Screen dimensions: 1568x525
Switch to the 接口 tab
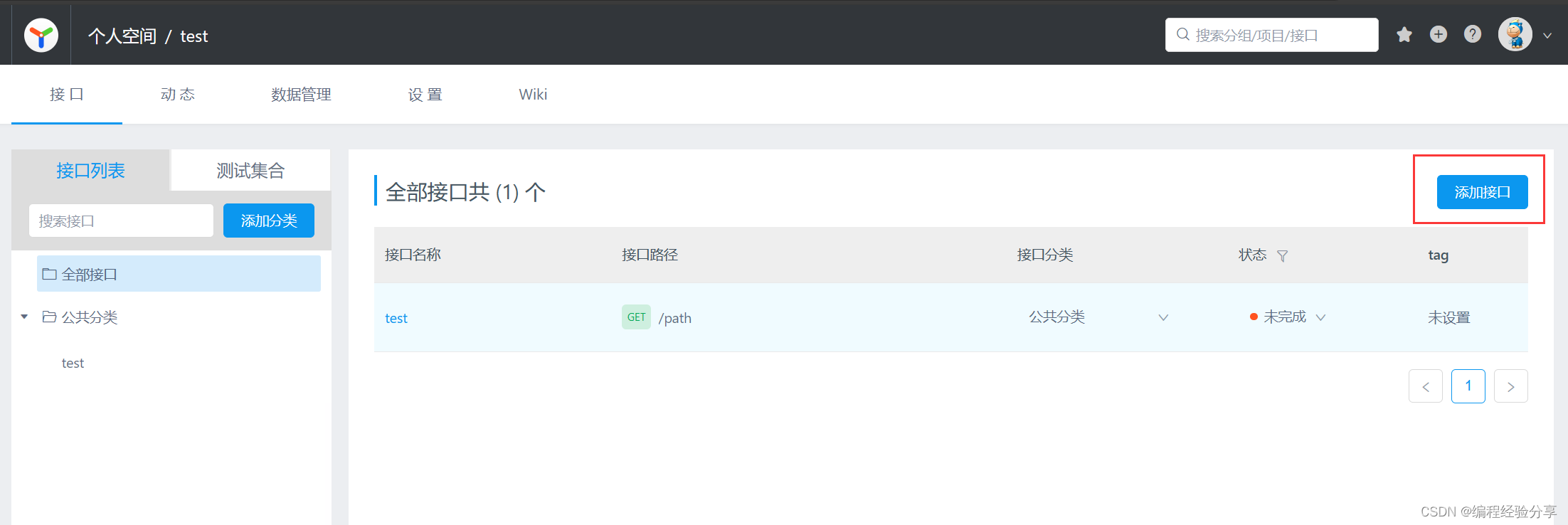67,95
